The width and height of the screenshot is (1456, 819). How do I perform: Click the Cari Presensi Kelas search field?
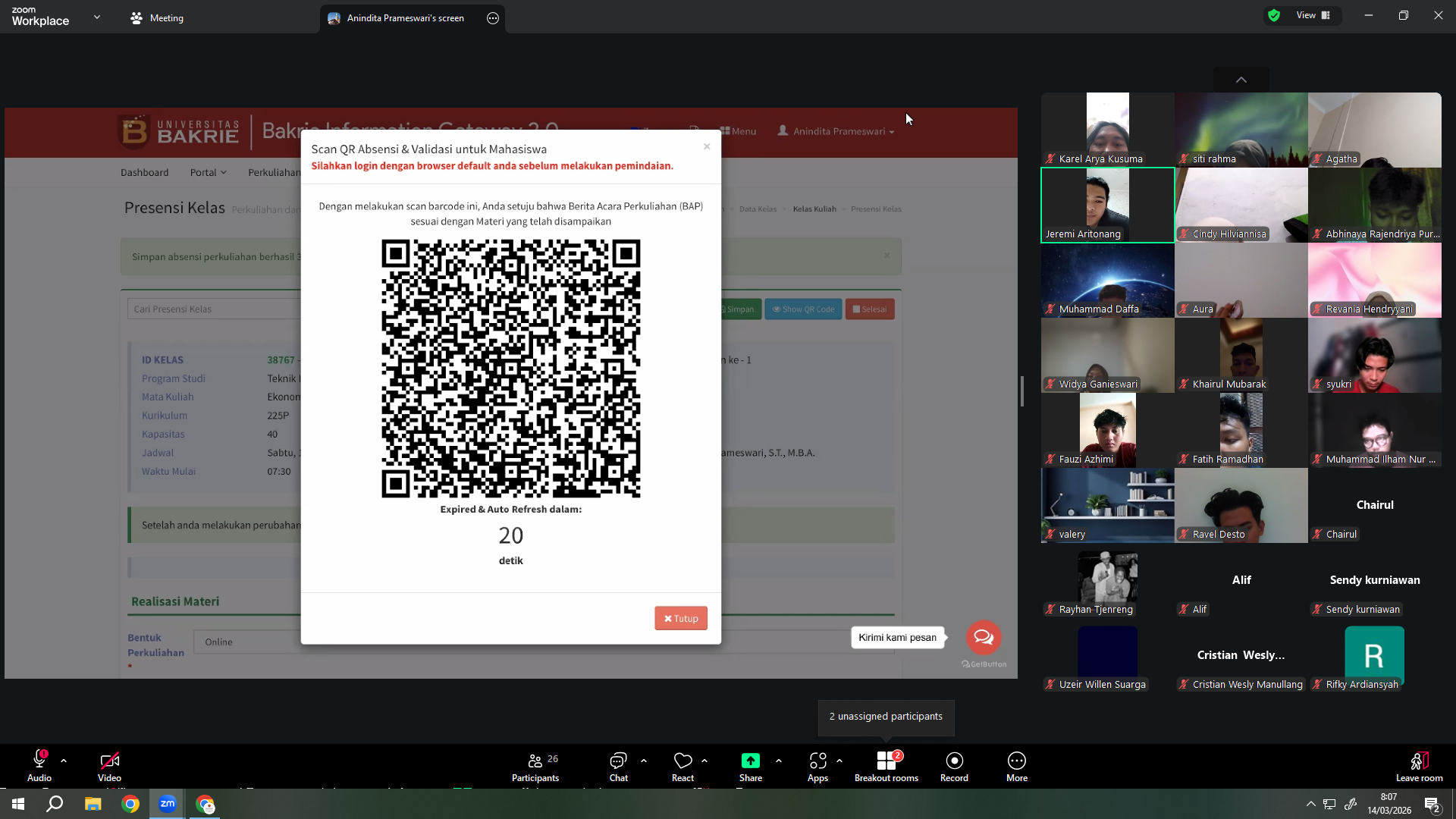pyautogui.click(x=215, y=309)
